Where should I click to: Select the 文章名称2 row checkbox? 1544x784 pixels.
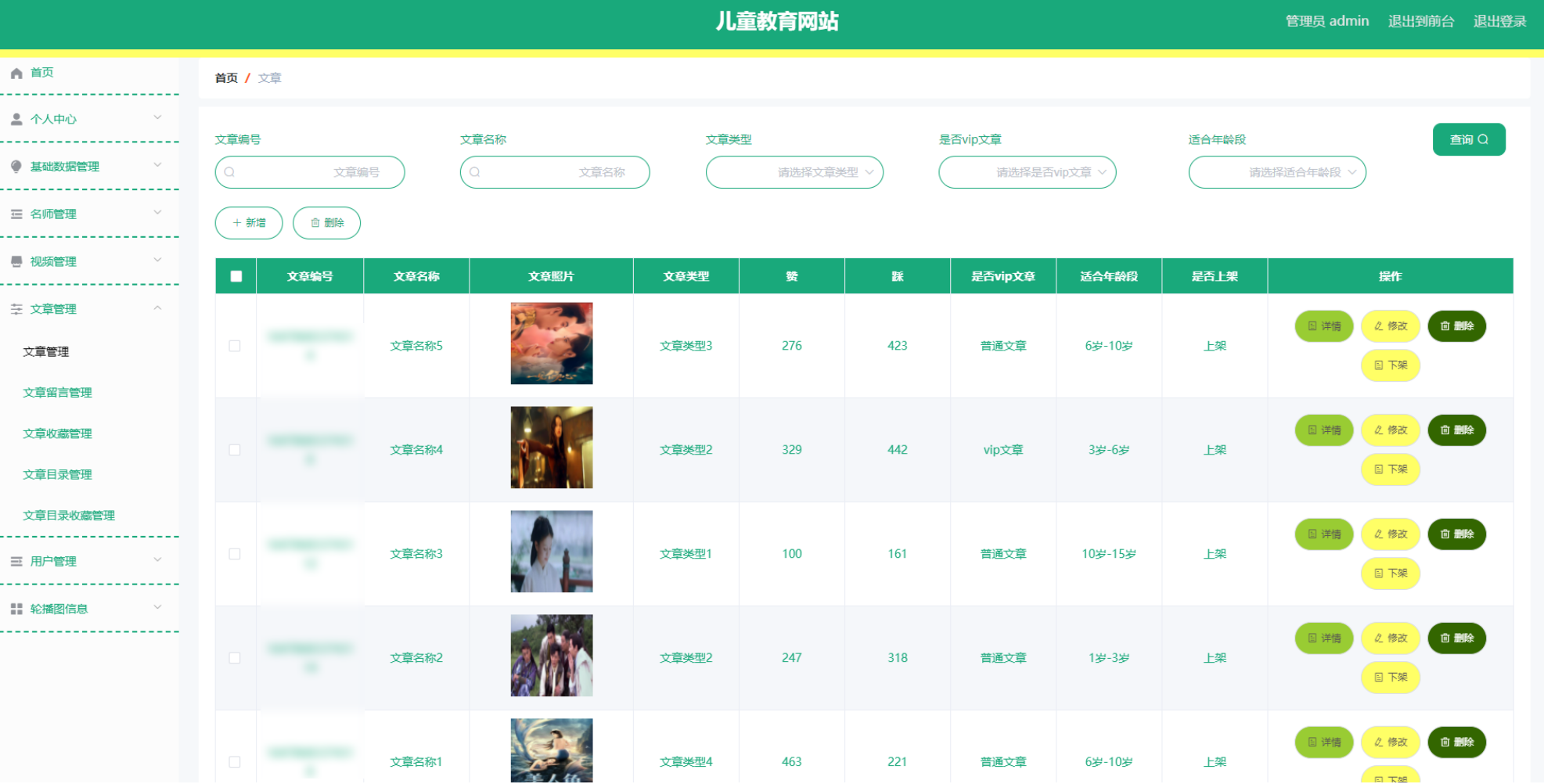click(235, 658)
